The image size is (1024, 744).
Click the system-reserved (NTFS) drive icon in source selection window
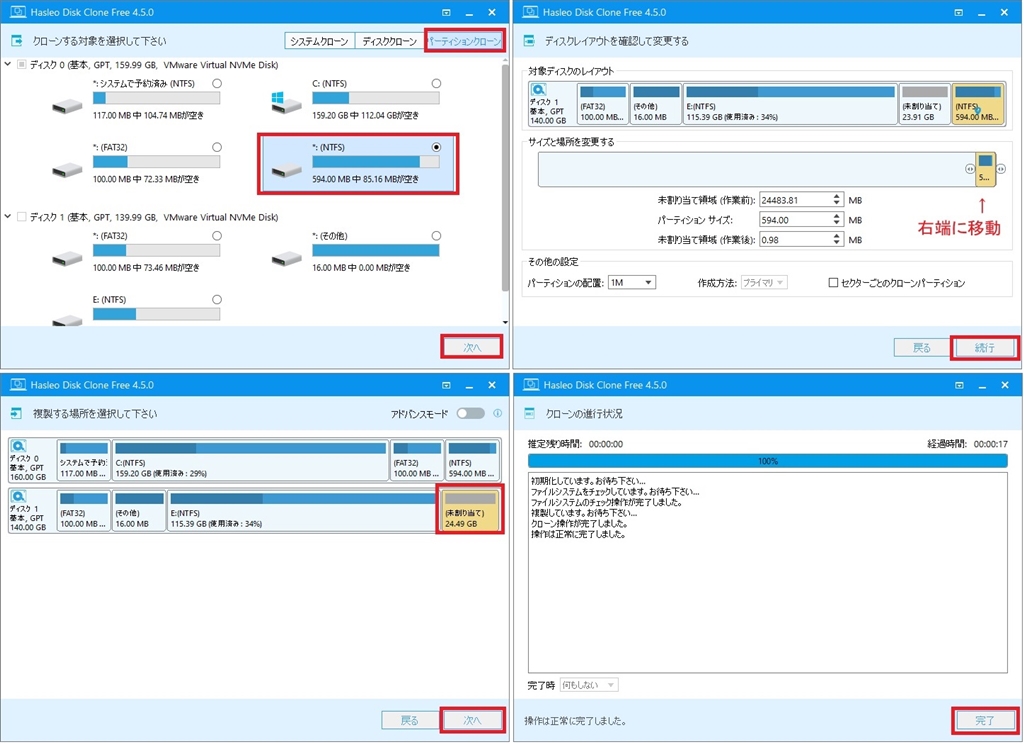pos(67,106)
